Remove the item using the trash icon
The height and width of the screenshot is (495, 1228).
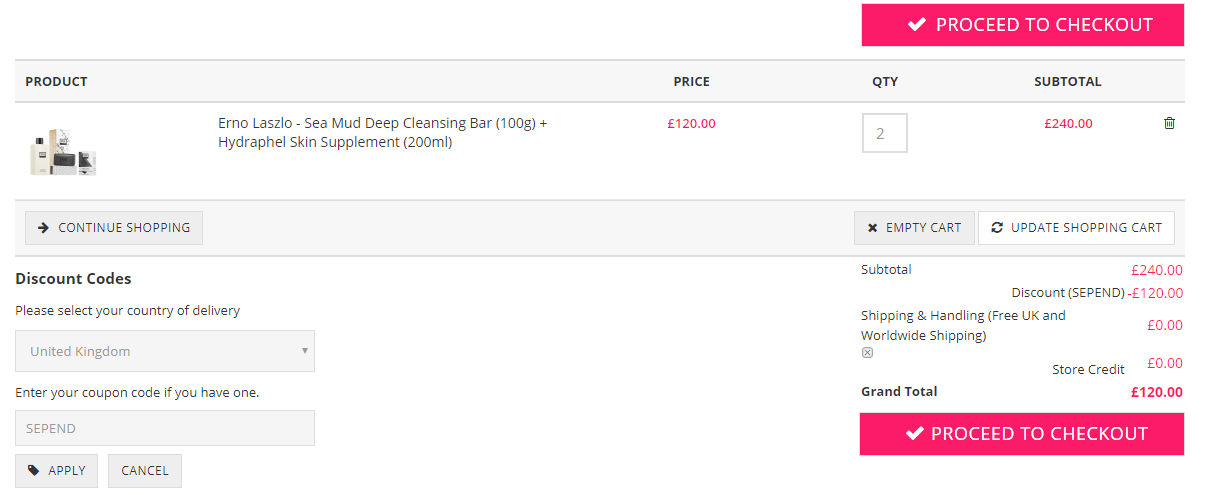1170,123
